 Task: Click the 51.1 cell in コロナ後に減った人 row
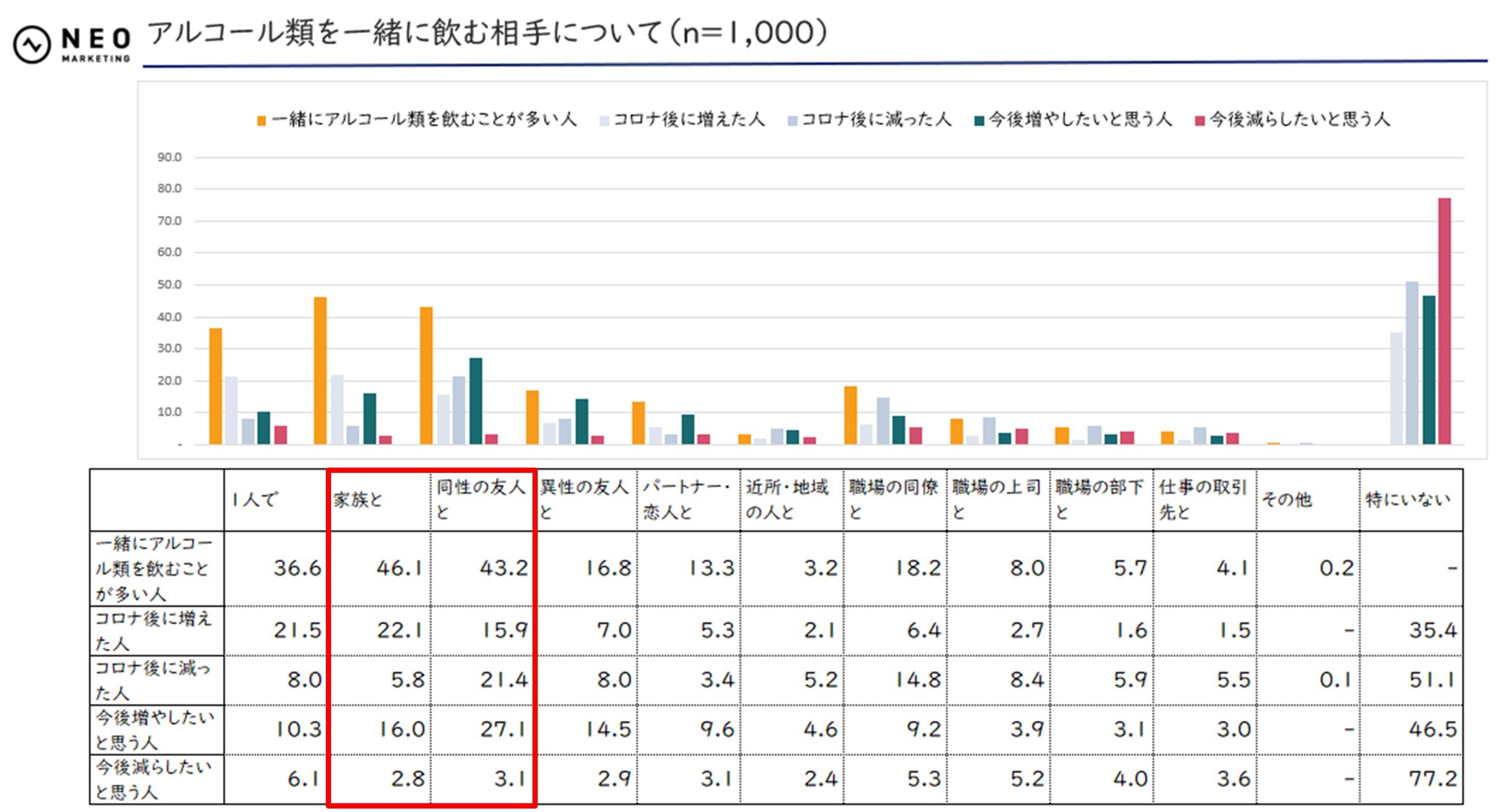pos(1432,679)
